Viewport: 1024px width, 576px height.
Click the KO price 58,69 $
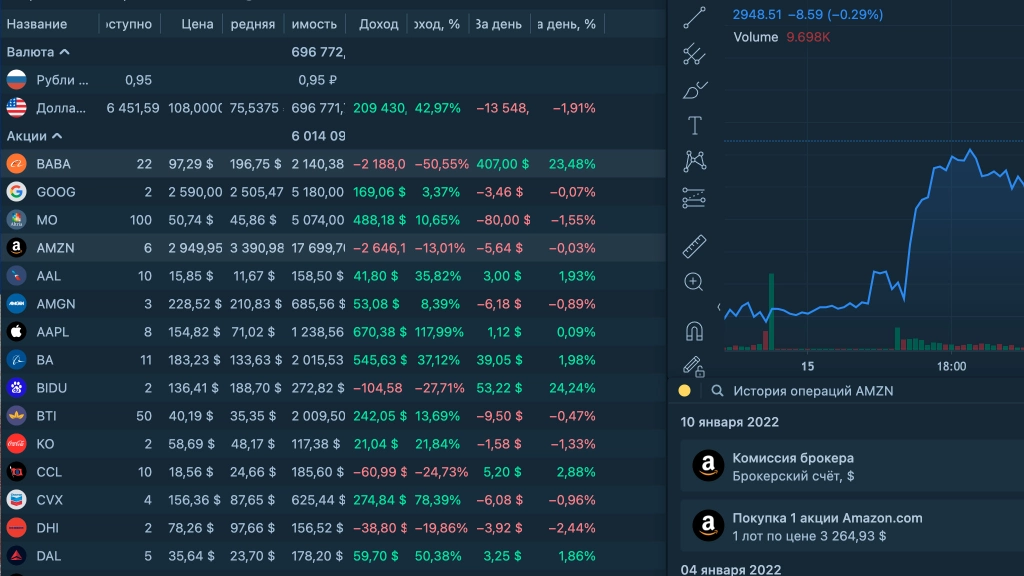point(191,444)
